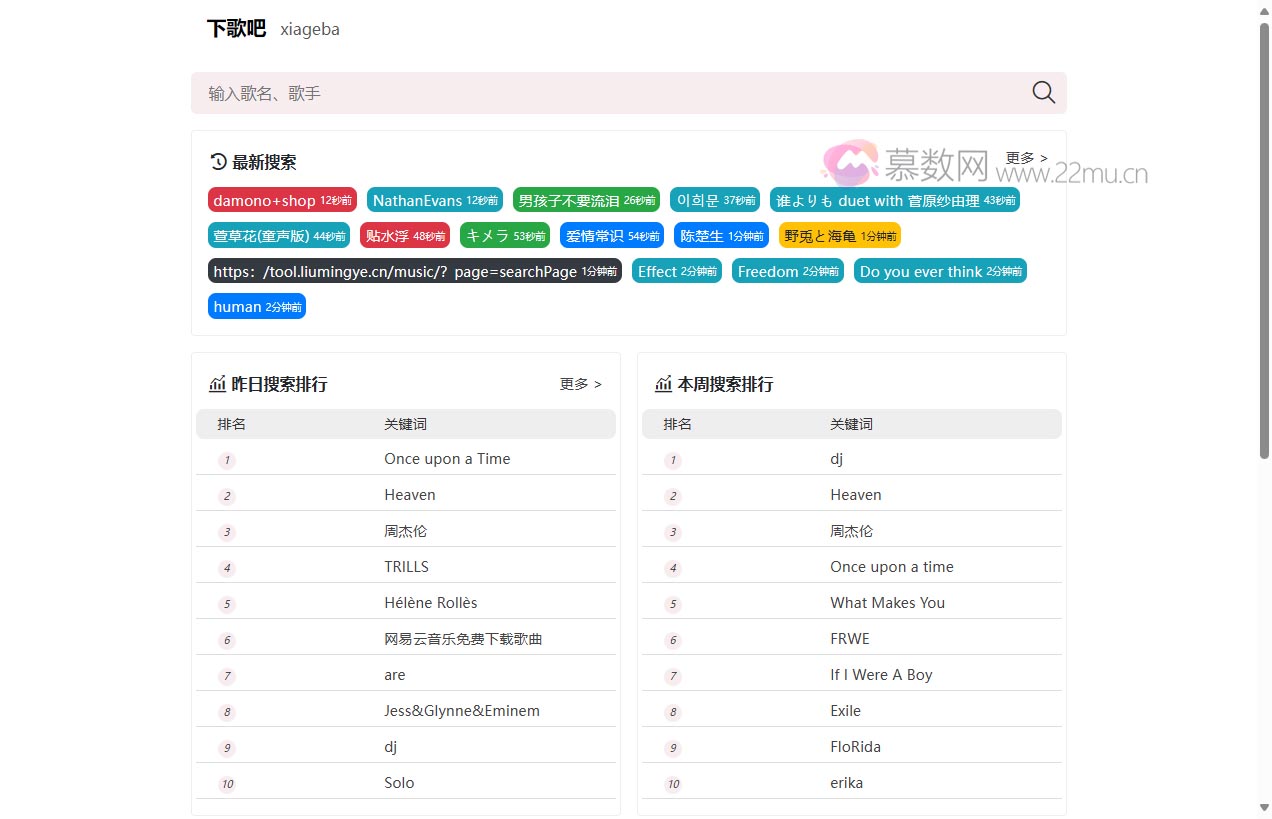Click the blue human search tag
This screenshot has height=819, width=1272.
pos(256,307)
